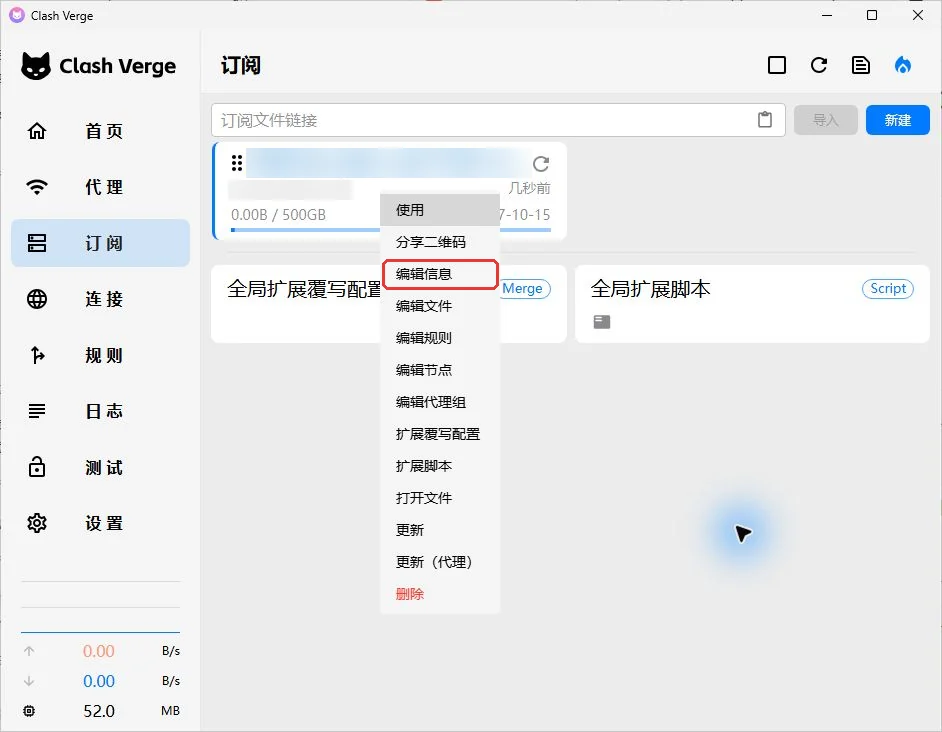Open runtime config document icon

tap(861, 65)
